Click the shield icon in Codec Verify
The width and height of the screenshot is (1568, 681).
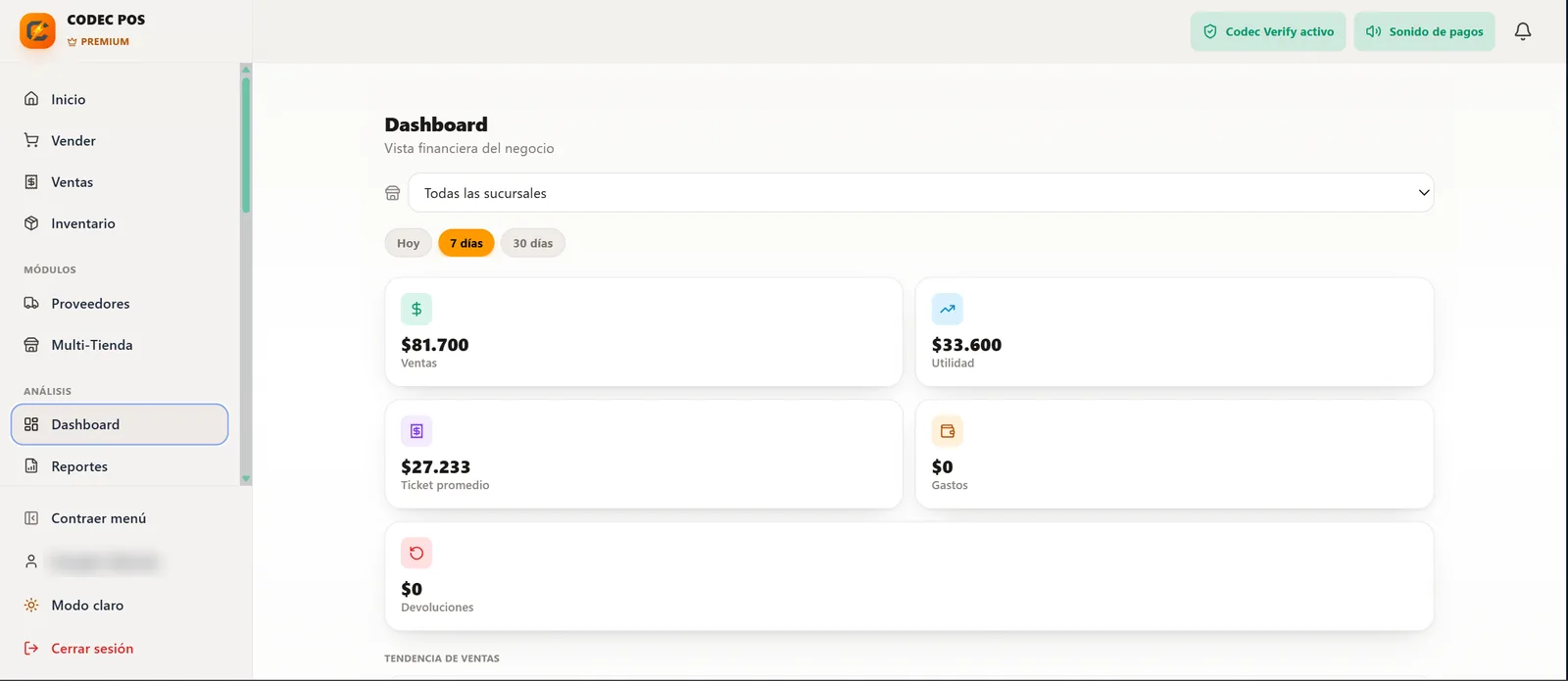(x=1210, y=31)
